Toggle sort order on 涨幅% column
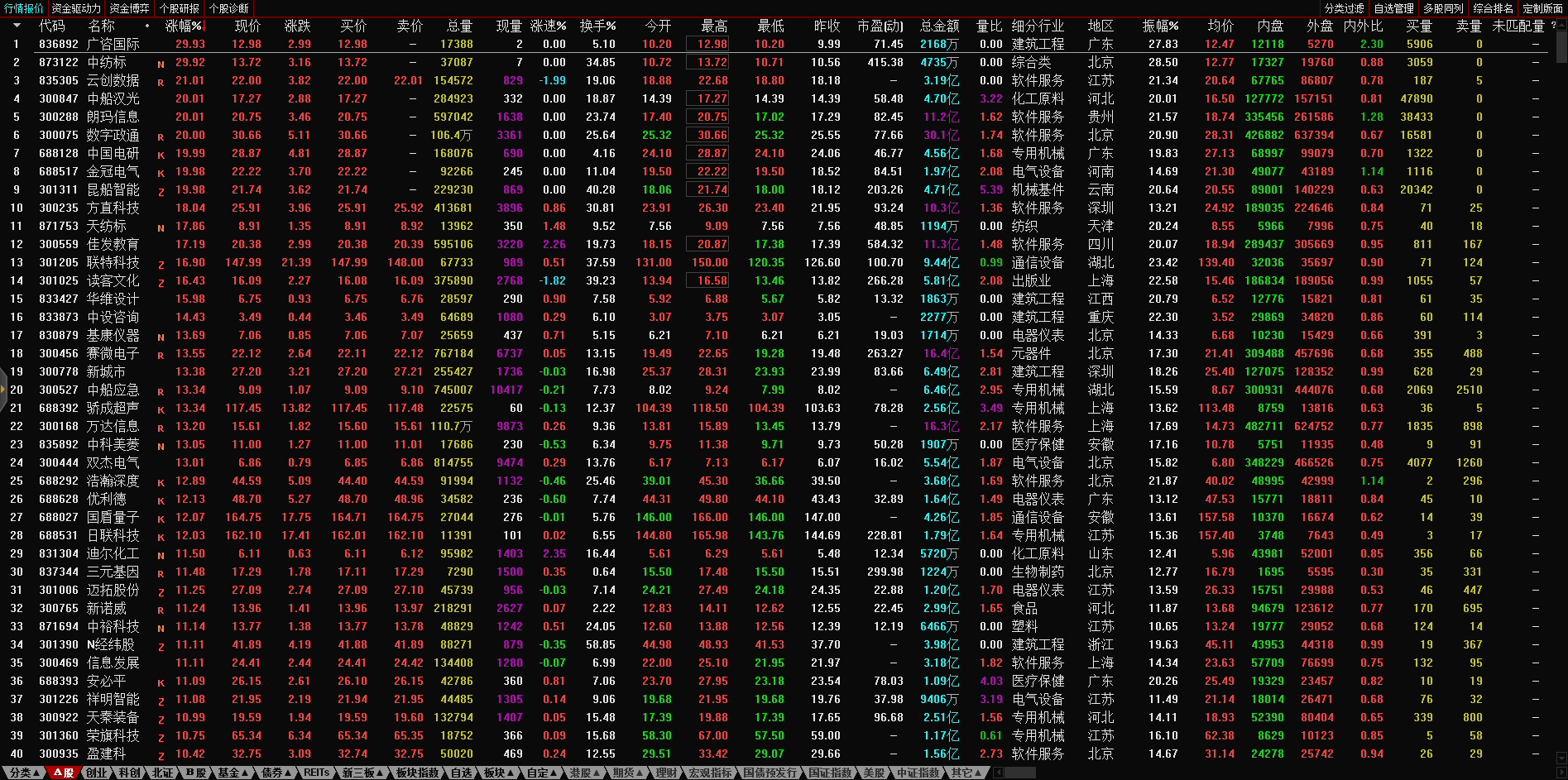Viewport: 1568px width, 780px height. 184,26
